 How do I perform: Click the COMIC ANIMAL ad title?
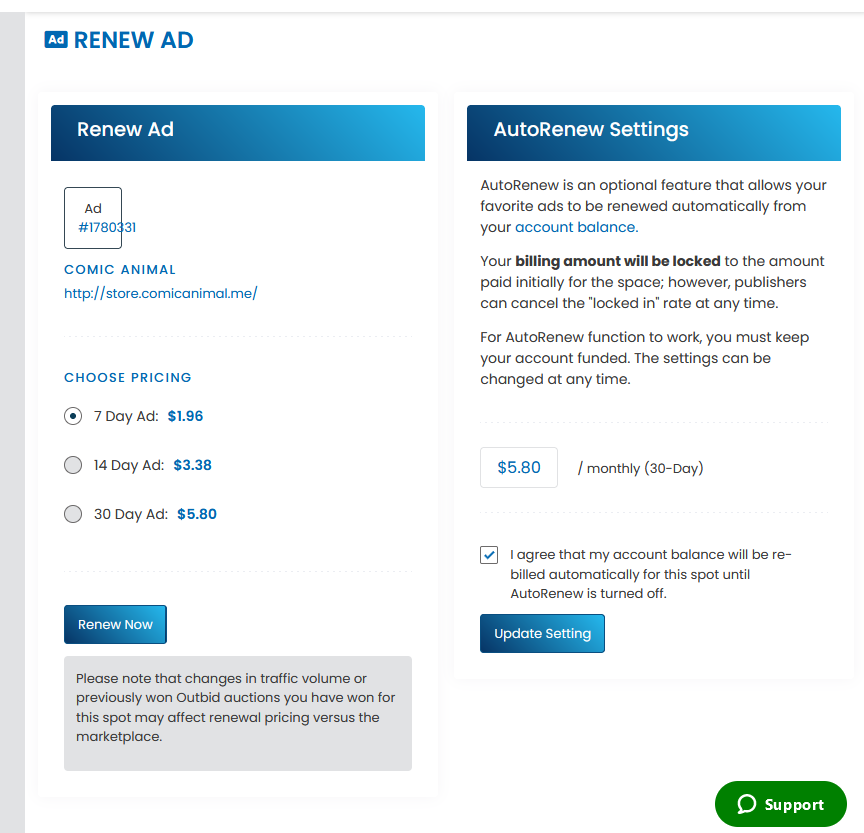pos(120,269)
